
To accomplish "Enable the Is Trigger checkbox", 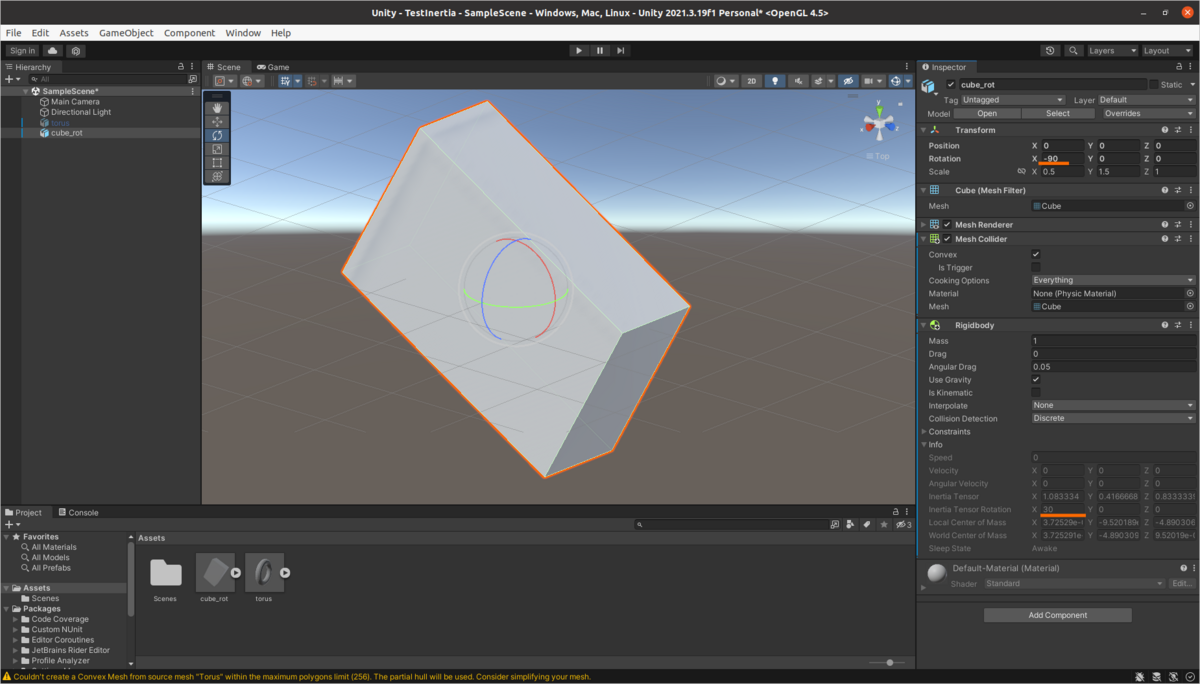I will pos(1036,267).
